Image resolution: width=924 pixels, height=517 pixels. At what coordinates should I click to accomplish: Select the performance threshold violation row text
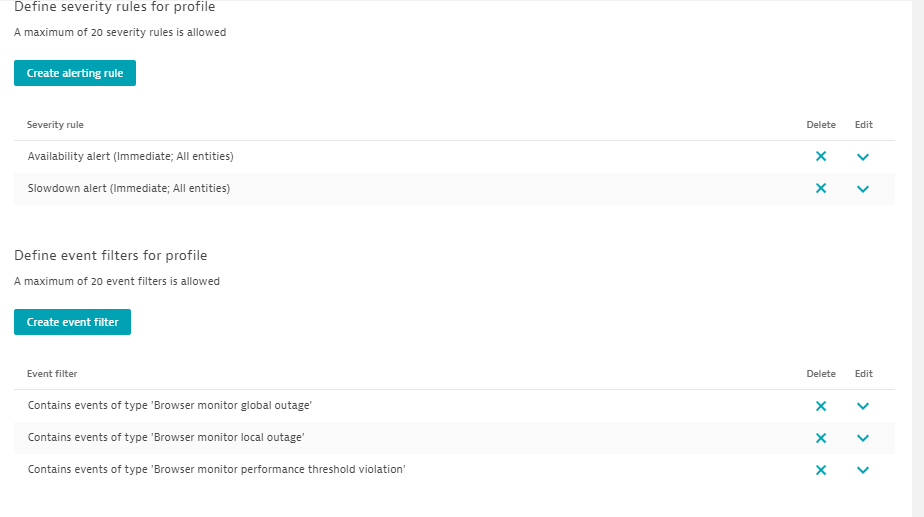[216, 470]
